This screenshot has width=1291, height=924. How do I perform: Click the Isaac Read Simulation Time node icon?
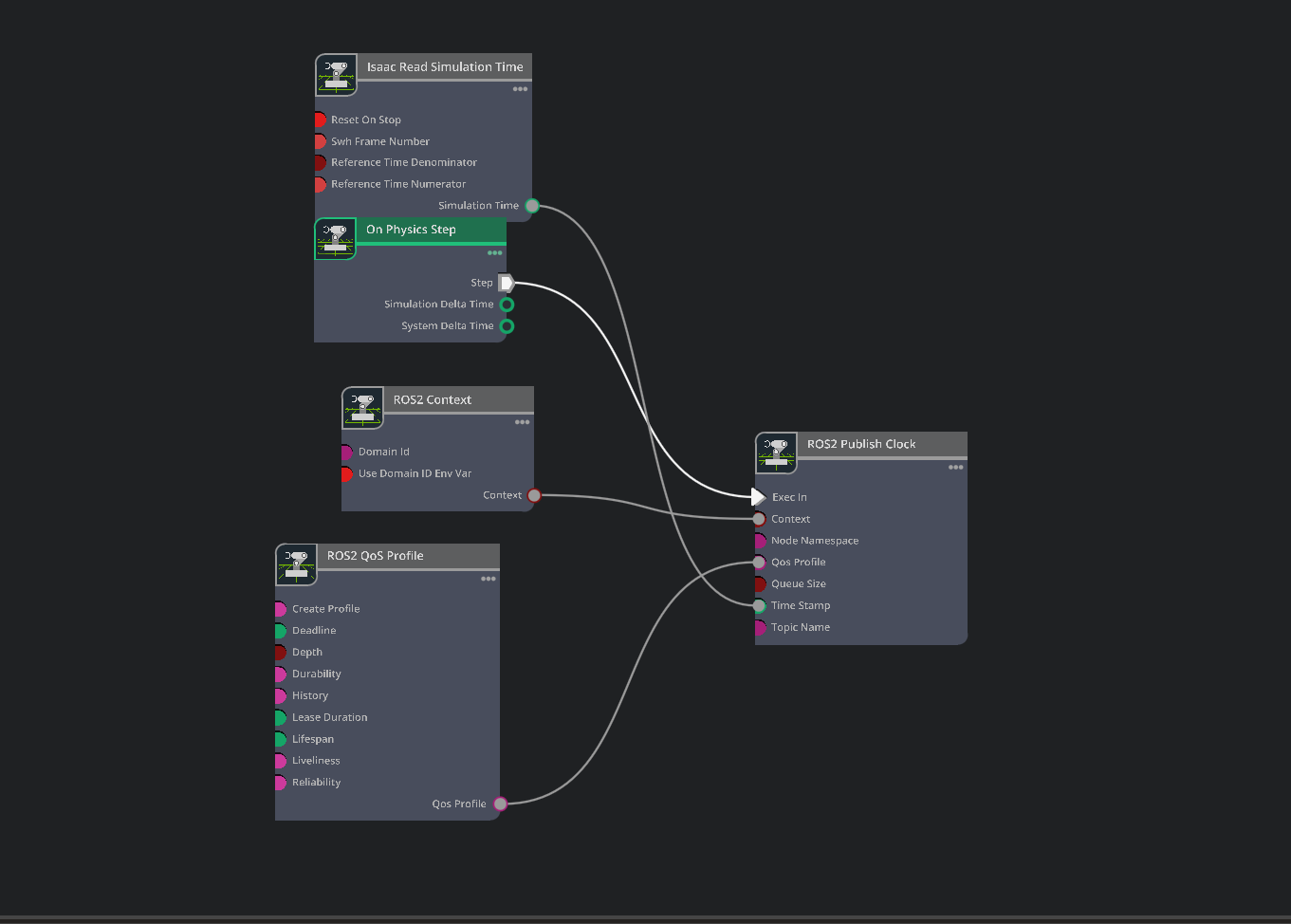(x=336, y=75)
